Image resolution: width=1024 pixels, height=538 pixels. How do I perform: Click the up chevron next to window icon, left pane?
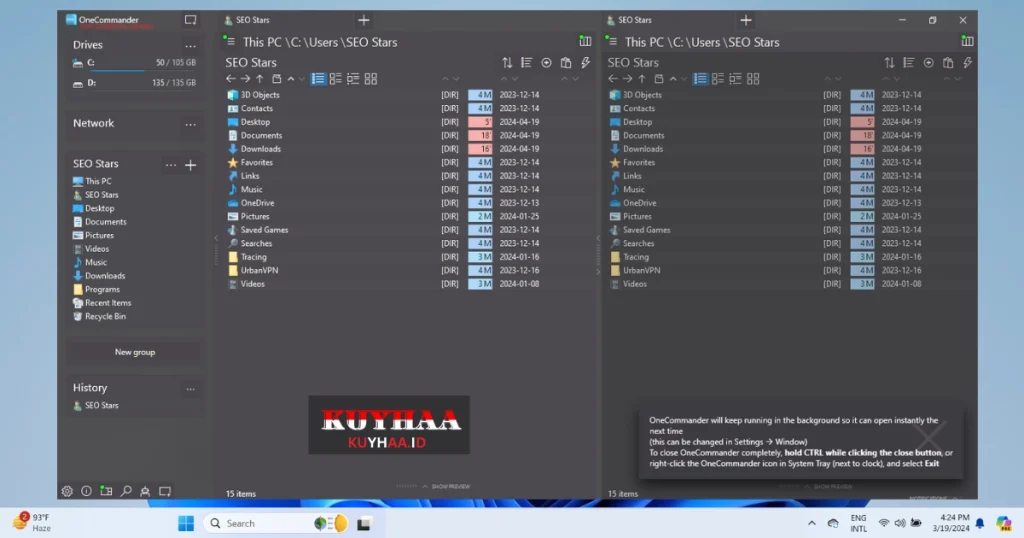(291, 79)
